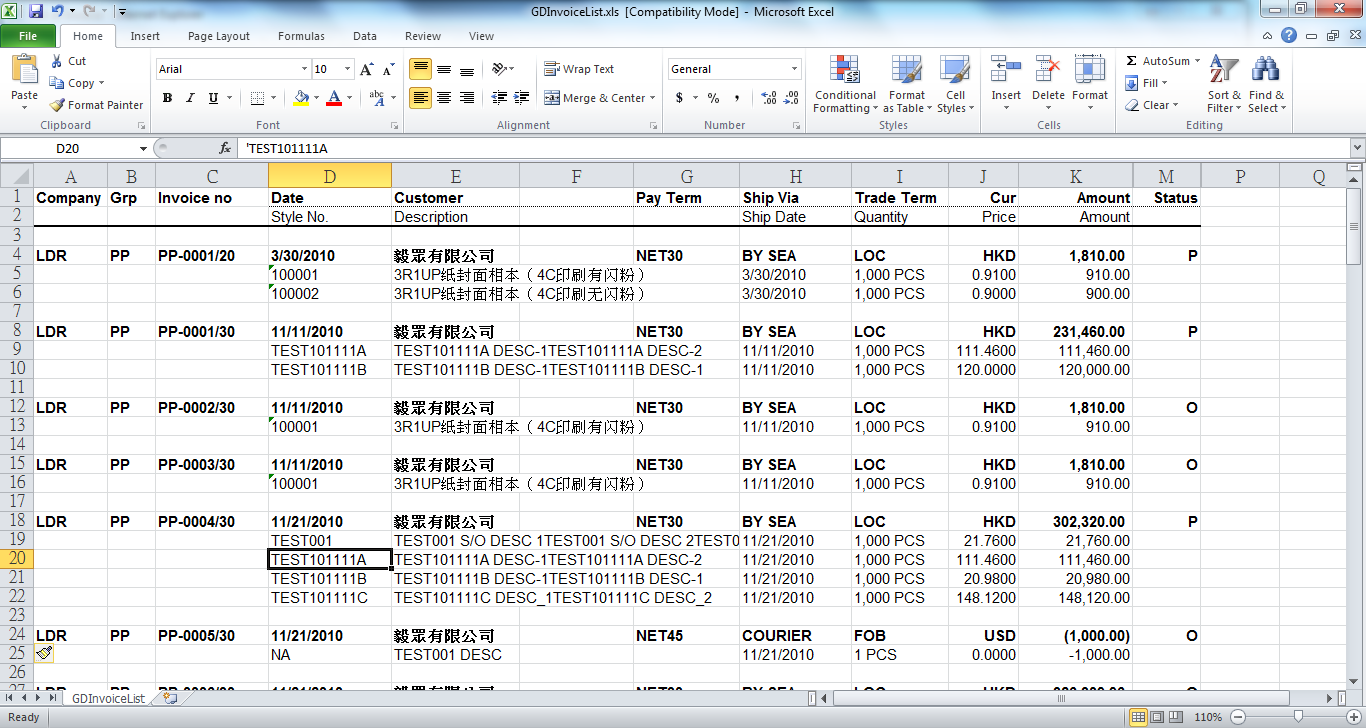Switch to the Formulas tab
The width and height of the screenshot is (1366, 728).
click(x=301, y=36)
